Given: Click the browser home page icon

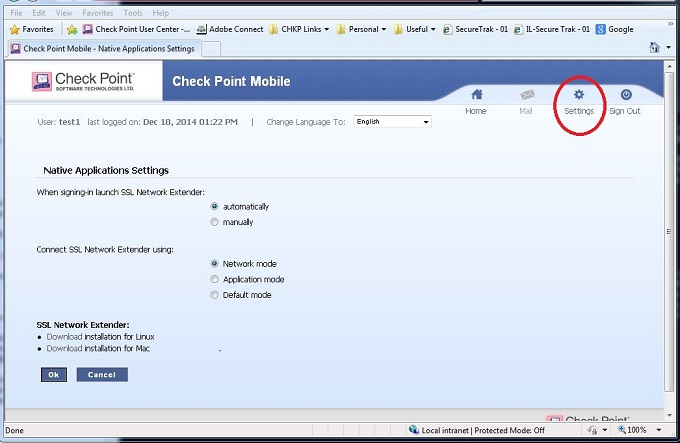Looking at the screenshot, I should point(654,47).
